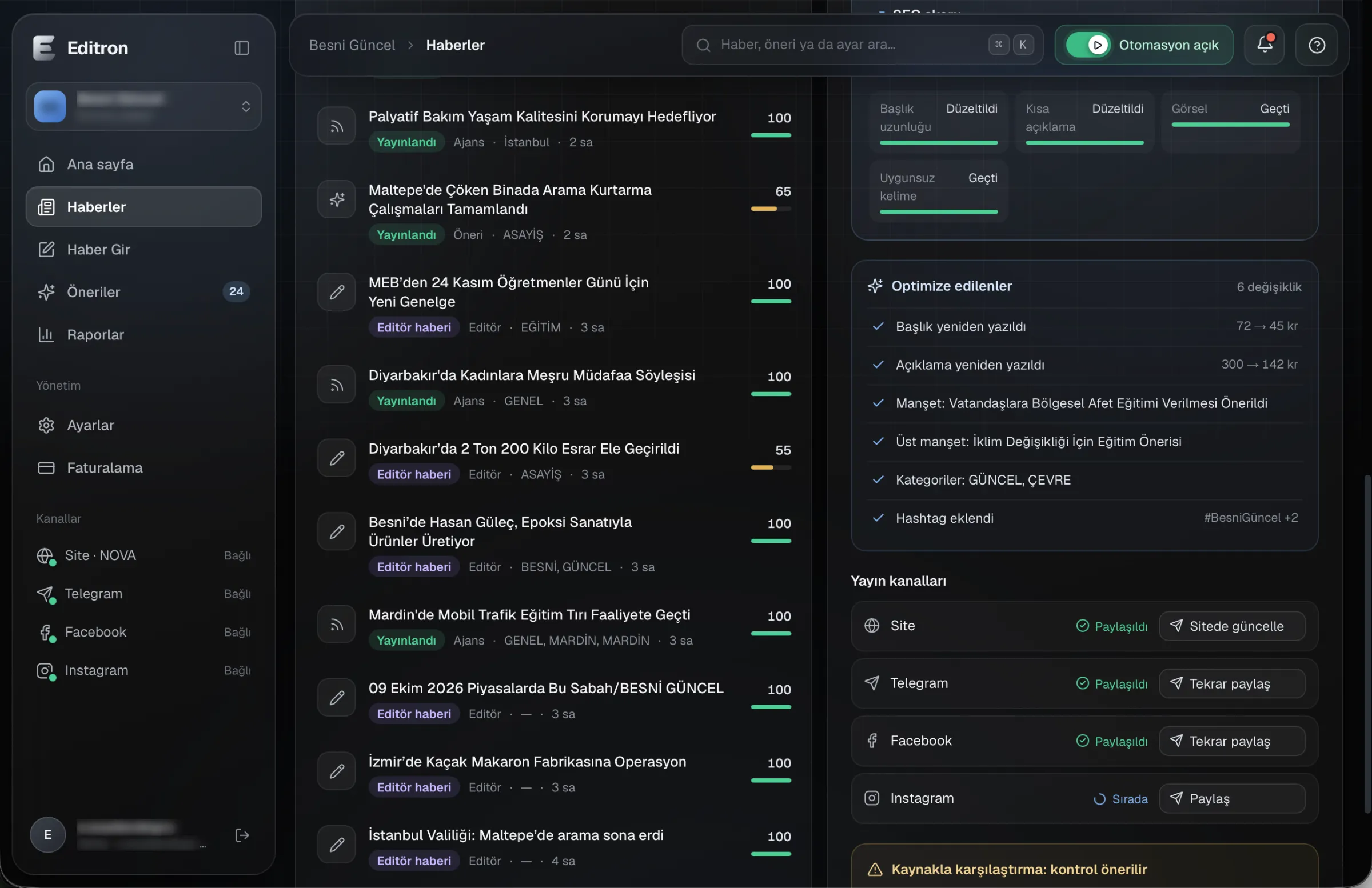1372x888 pixels.
Task: Click the RSS icon beside Diyarbakır'da Kadınlara news
Action: tap(337, 385)
